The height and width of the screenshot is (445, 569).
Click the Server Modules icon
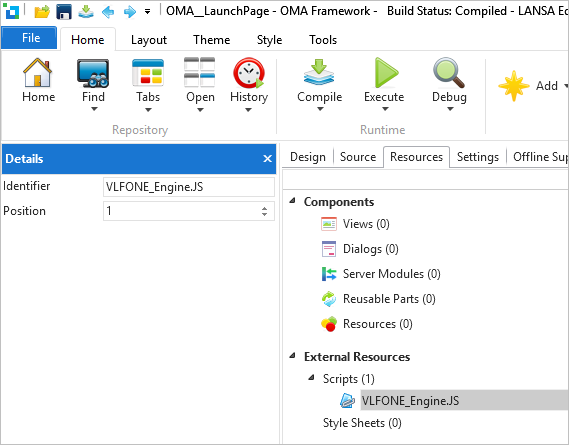(x=329, y=274)
